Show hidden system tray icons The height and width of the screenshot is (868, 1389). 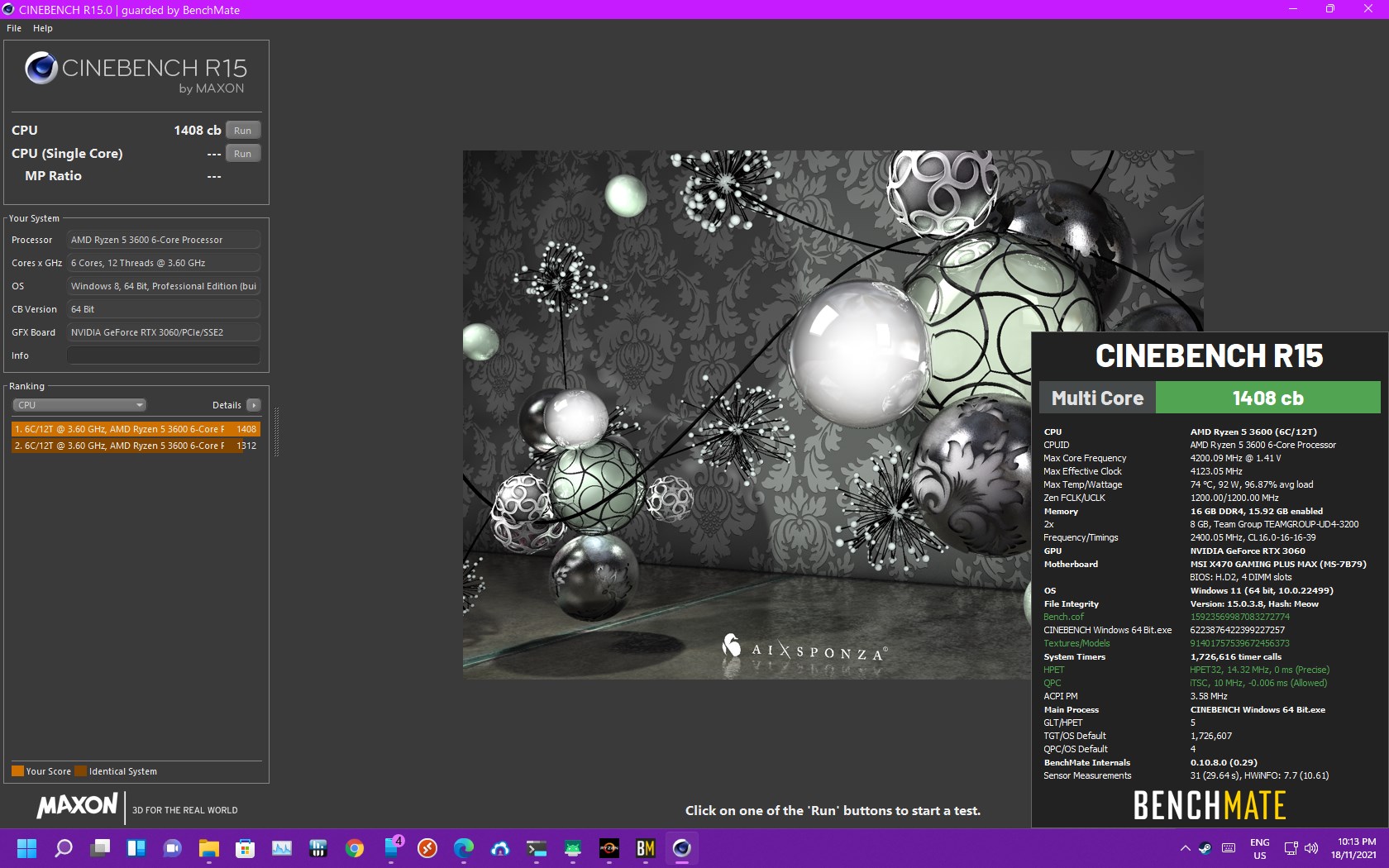[1185, 848]
